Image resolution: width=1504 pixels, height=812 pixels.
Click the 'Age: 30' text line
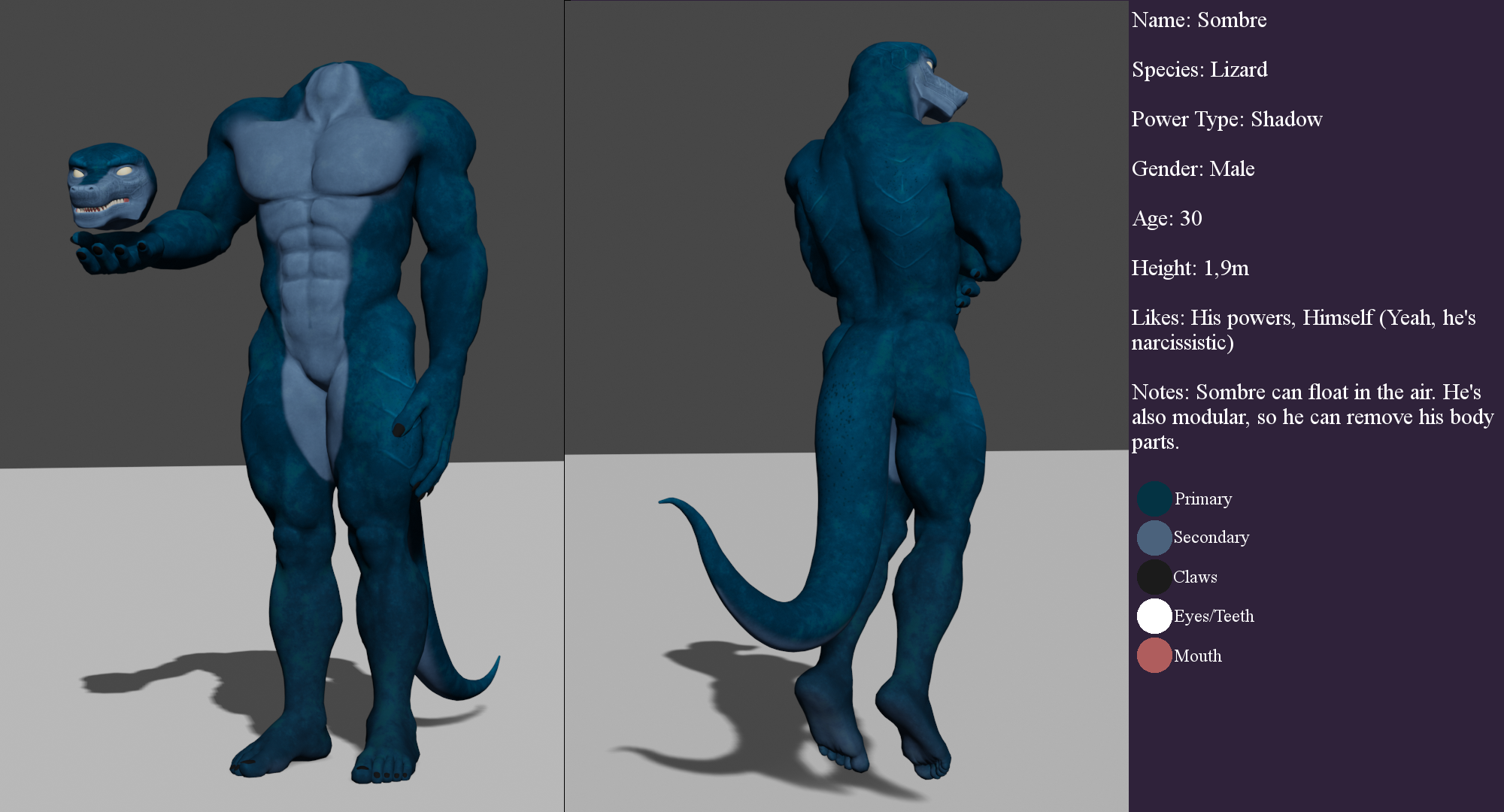(x=1167, y=219)
